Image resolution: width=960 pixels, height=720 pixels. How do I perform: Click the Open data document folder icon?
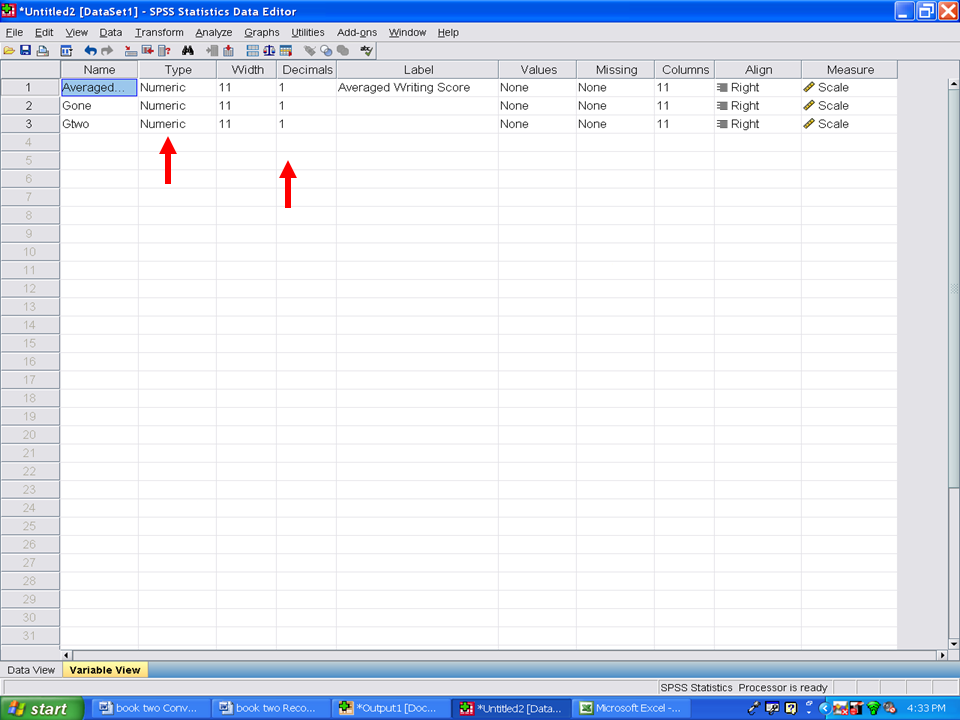click(x=9, y=50)
